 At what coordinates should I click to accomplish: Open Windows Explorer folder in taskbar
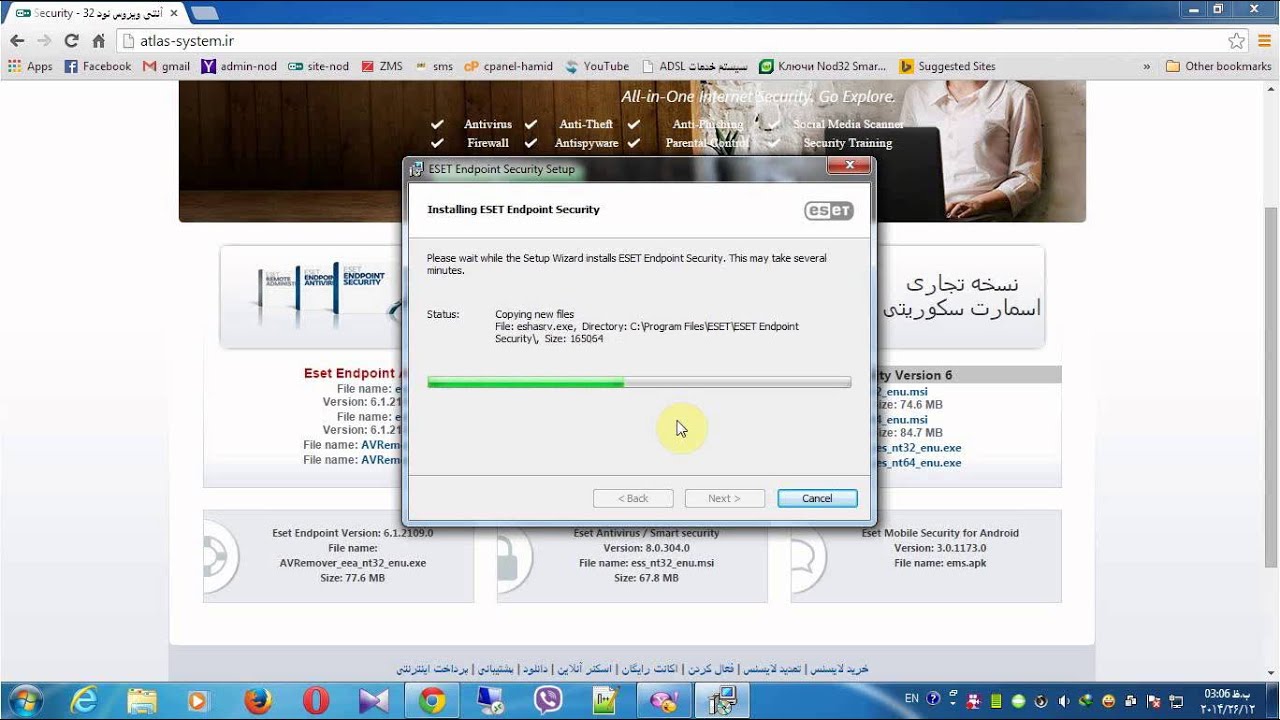tap(142, 701)
